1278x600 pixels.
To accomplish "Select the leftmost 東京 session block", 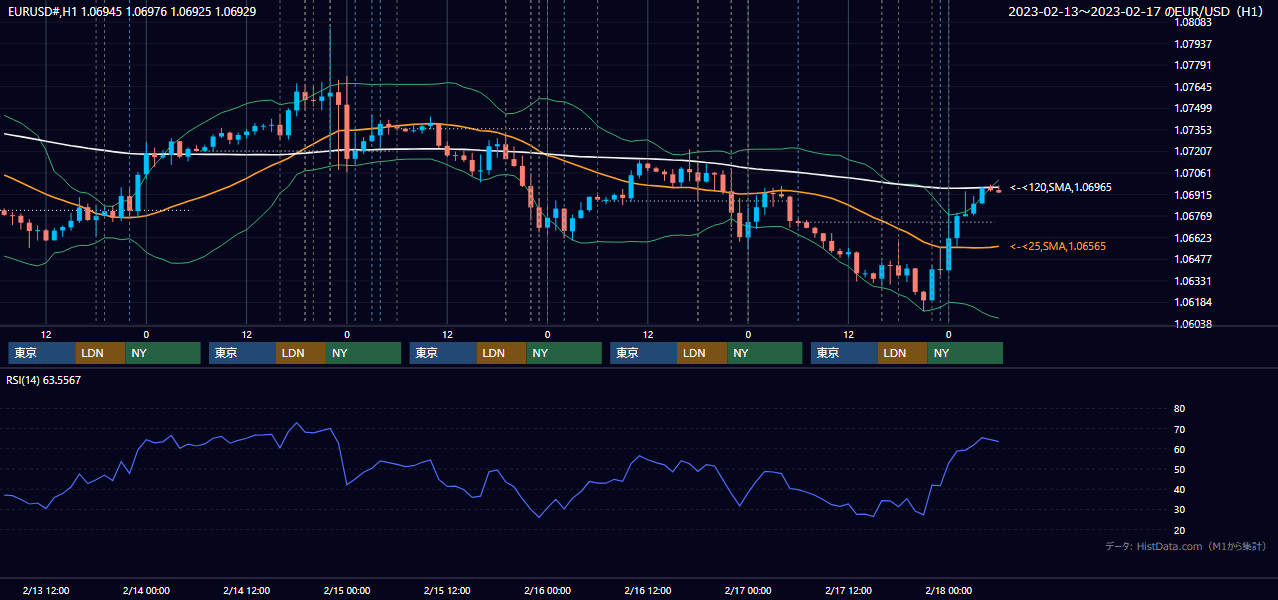I will click(x=42, y=353).
